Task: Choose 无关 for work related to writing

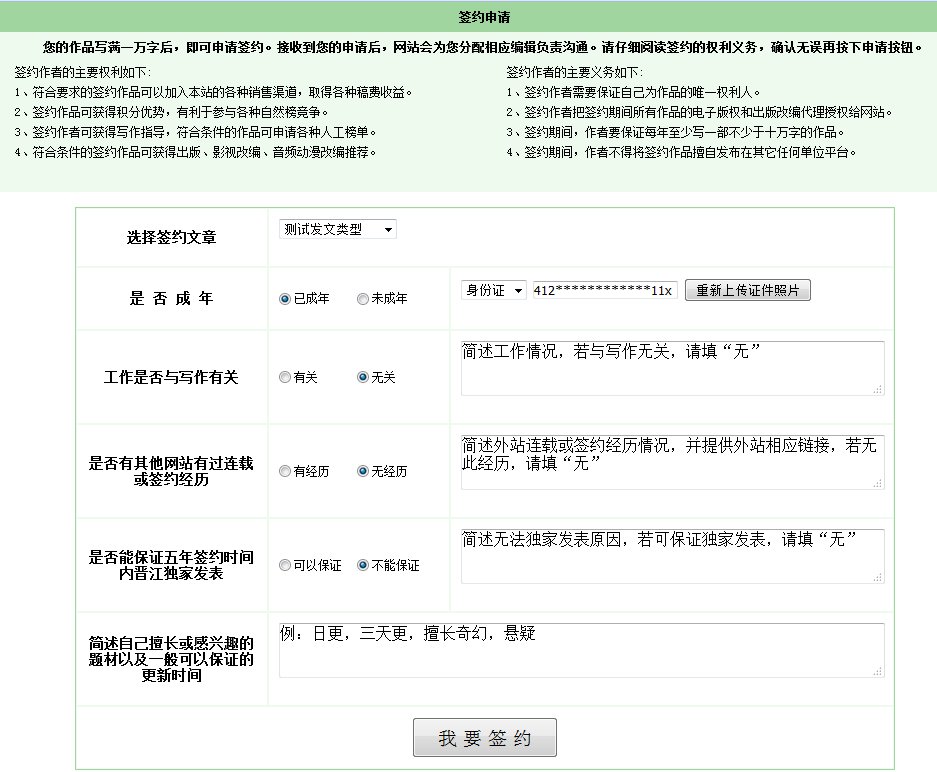Action: tap(361, 377)
